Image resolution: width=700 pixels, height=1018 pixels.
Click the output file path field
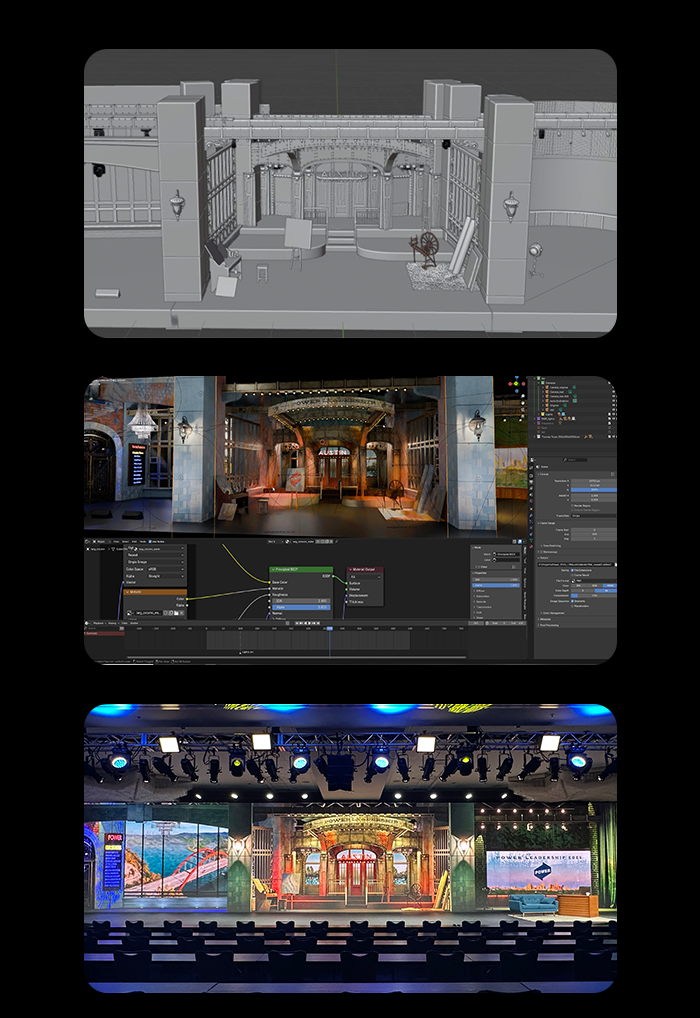coord(575,565)
